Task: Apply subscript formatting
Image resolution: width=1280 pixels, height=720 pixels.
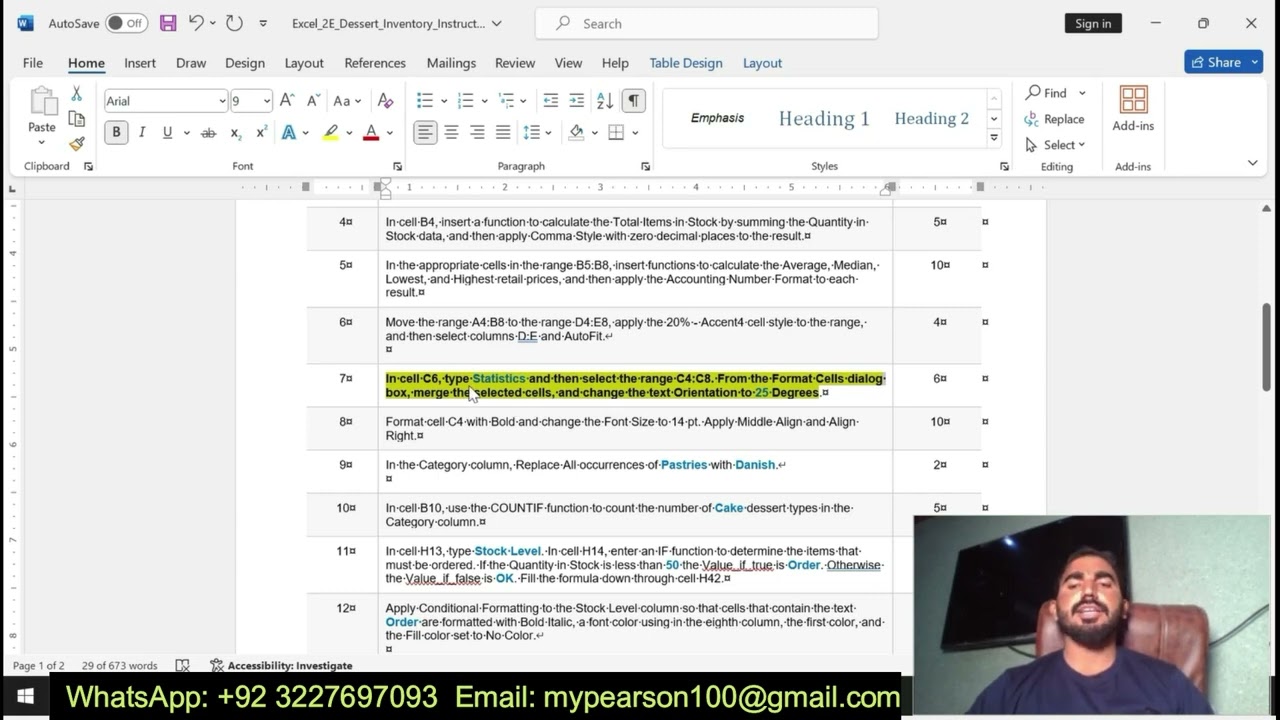Action: (236, 133)
